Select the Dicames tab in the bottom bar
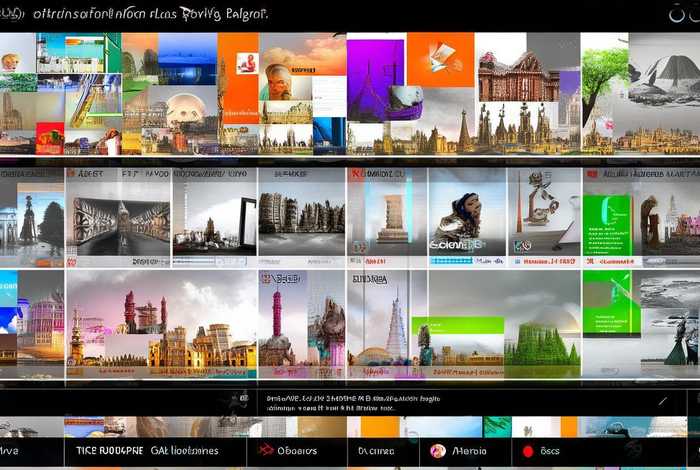Image resolution: width=700 pixels, height=470 pixels. 377,451
